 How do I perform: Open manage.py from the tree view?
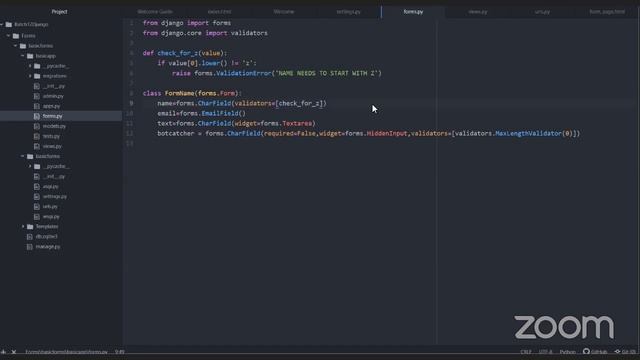(48, 247)
